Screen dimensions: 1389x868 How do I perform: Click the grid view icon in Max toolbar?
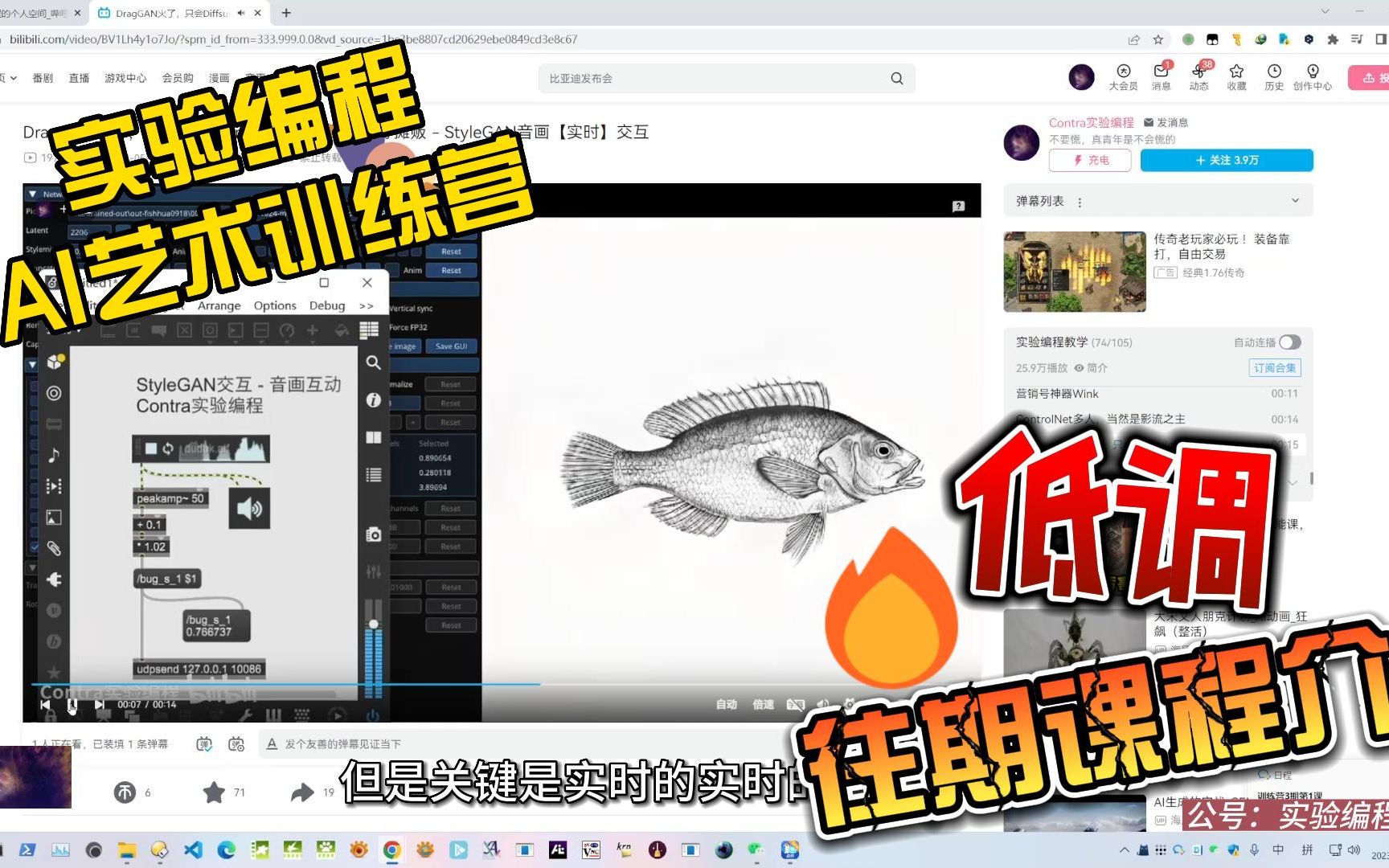[x=369, y=330]
